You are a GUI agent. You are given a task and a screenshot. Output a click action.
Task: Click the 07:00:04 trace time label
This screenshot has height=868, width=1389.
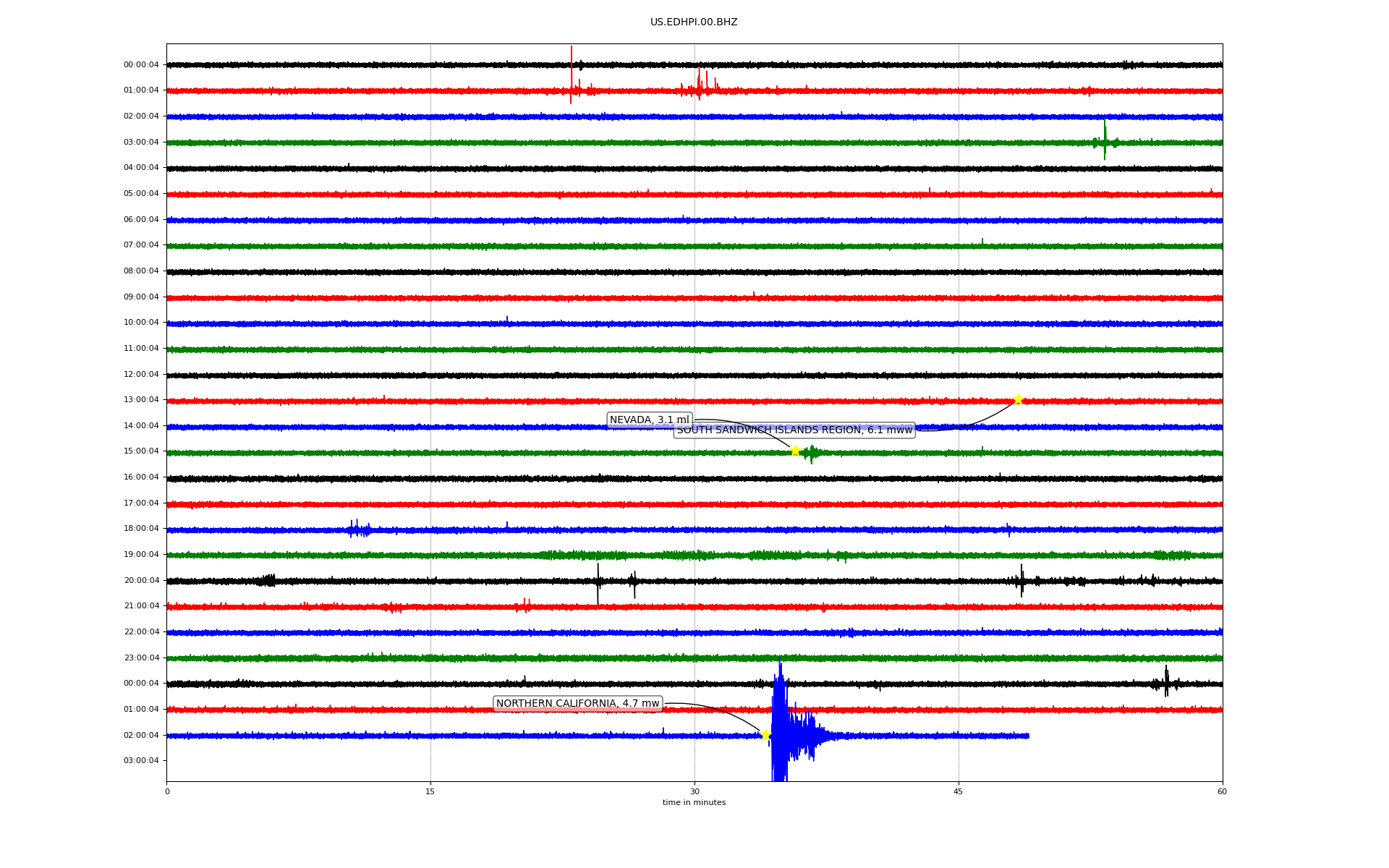141,245
